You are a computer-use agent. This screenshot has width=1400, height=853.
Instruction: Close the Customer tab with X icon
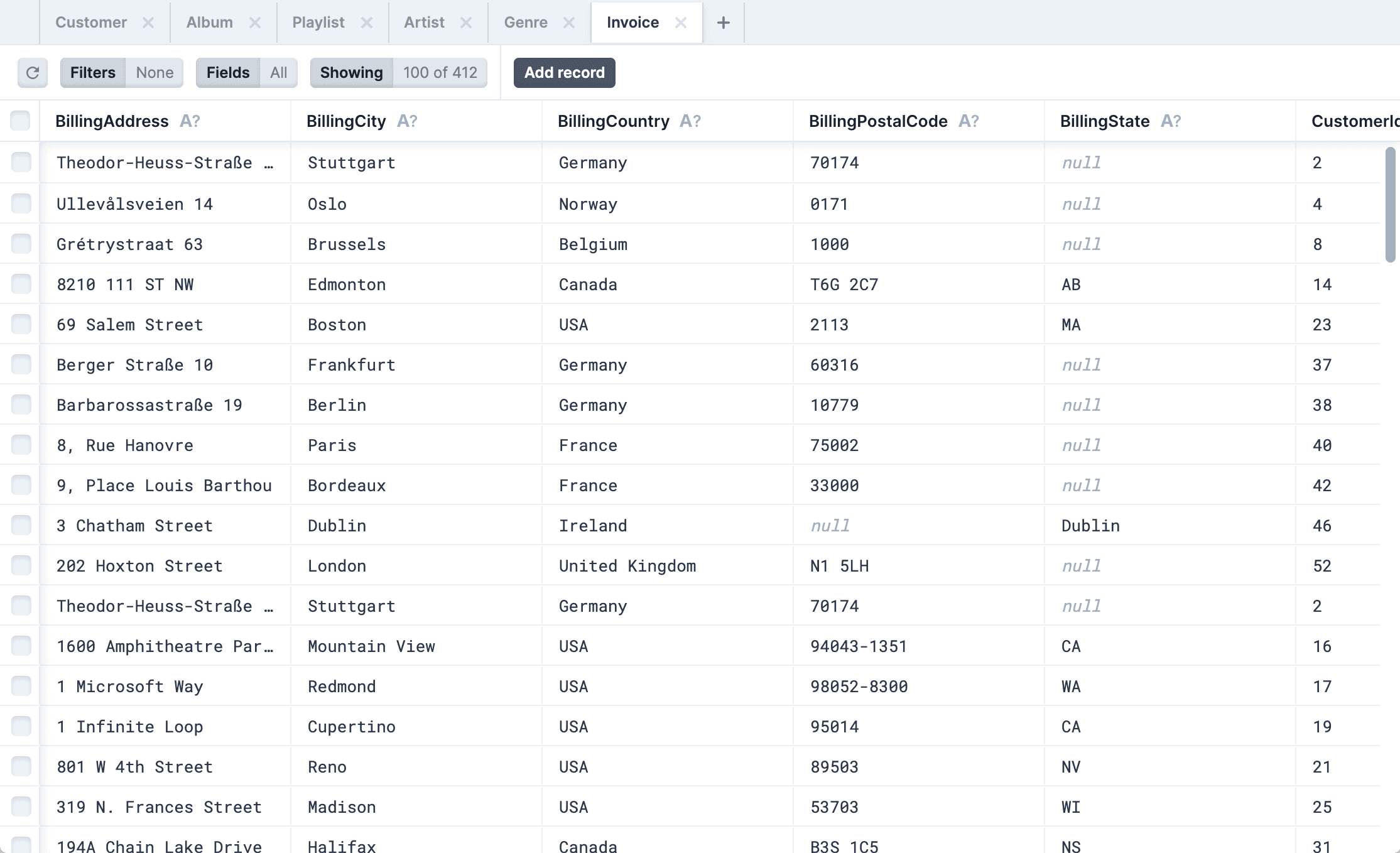148,23
